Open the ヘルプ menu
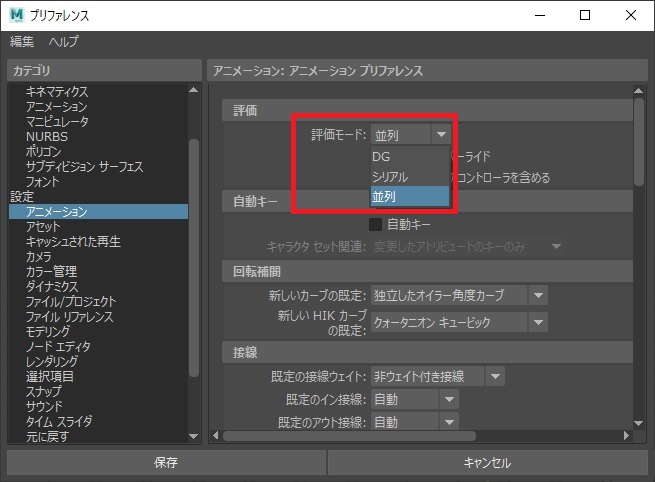Image resolution: width=655 pixels, height=482 pixels. point(63,41)
